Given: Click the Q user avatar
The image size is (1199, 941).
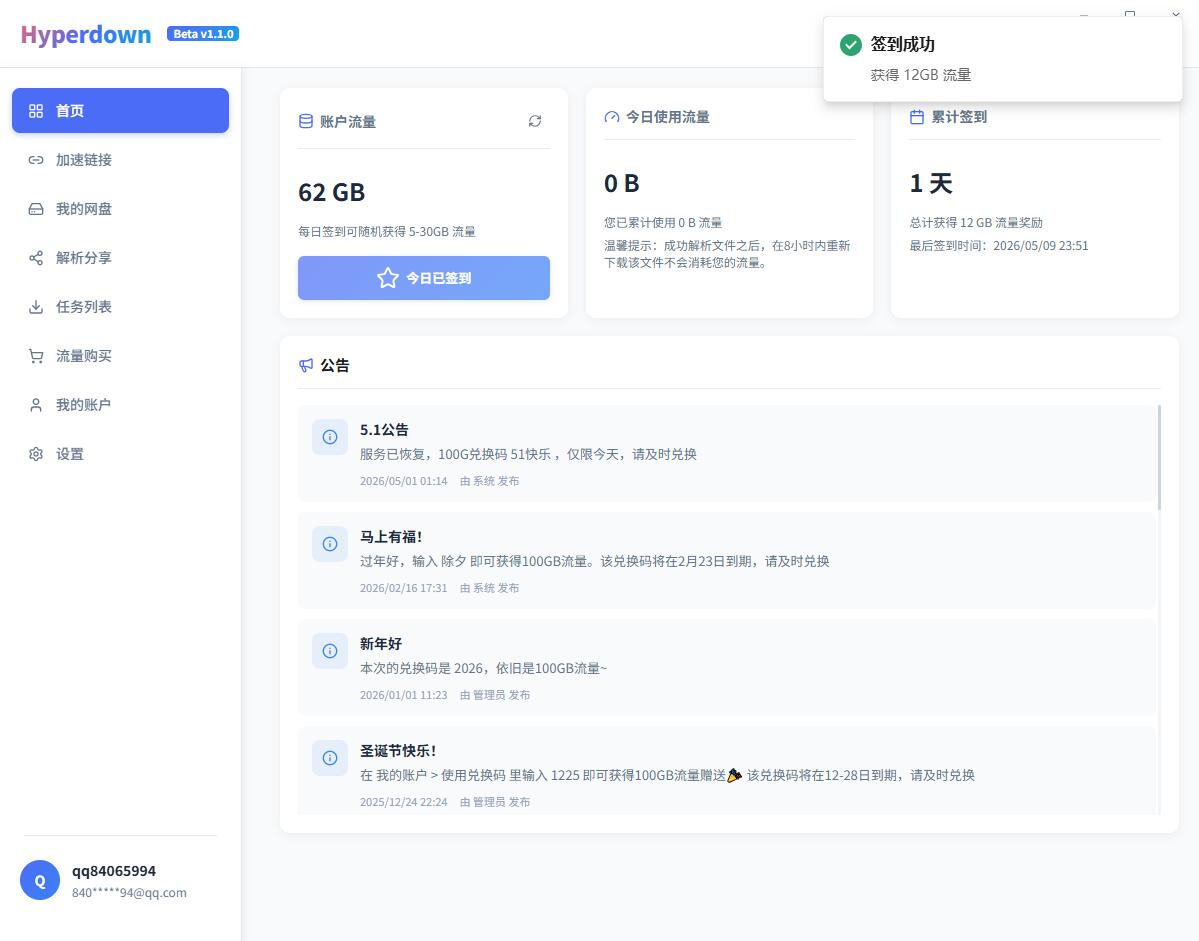Looking at the screenshot, I should (x=40, y=880).
